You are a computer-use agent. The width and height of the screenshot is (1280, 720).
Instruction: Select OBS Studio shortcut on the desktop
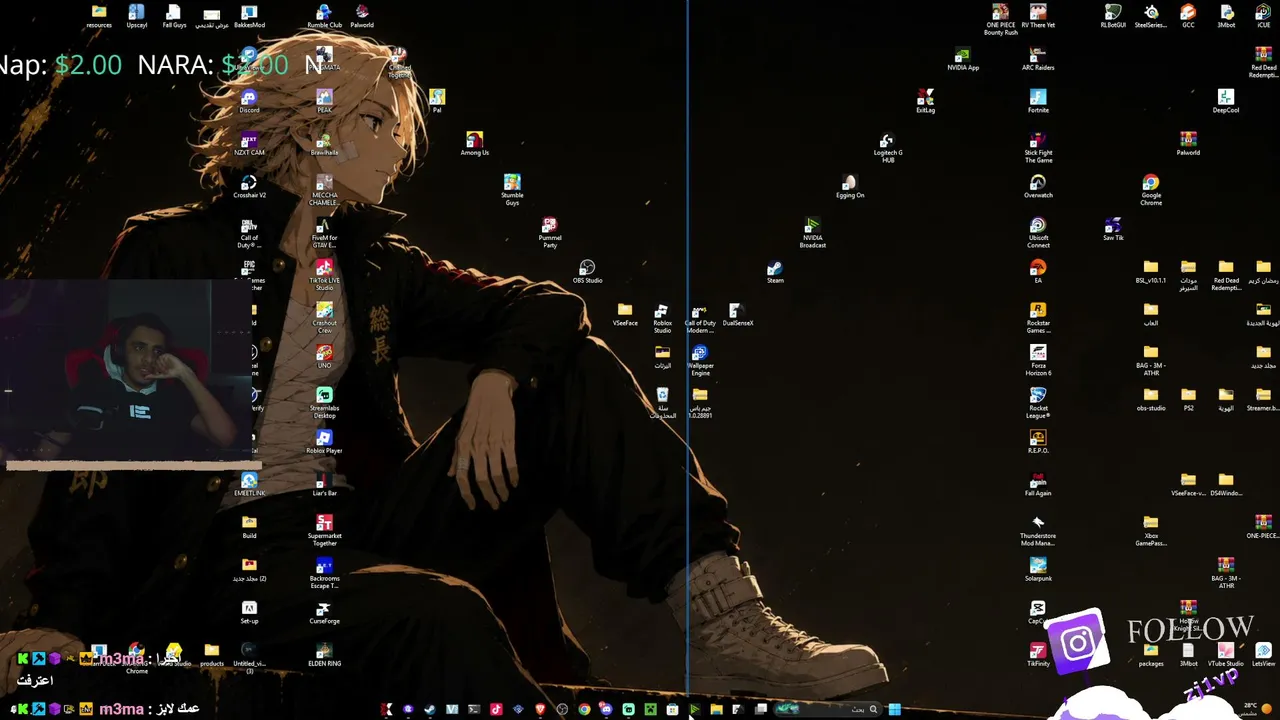(587, 271)
